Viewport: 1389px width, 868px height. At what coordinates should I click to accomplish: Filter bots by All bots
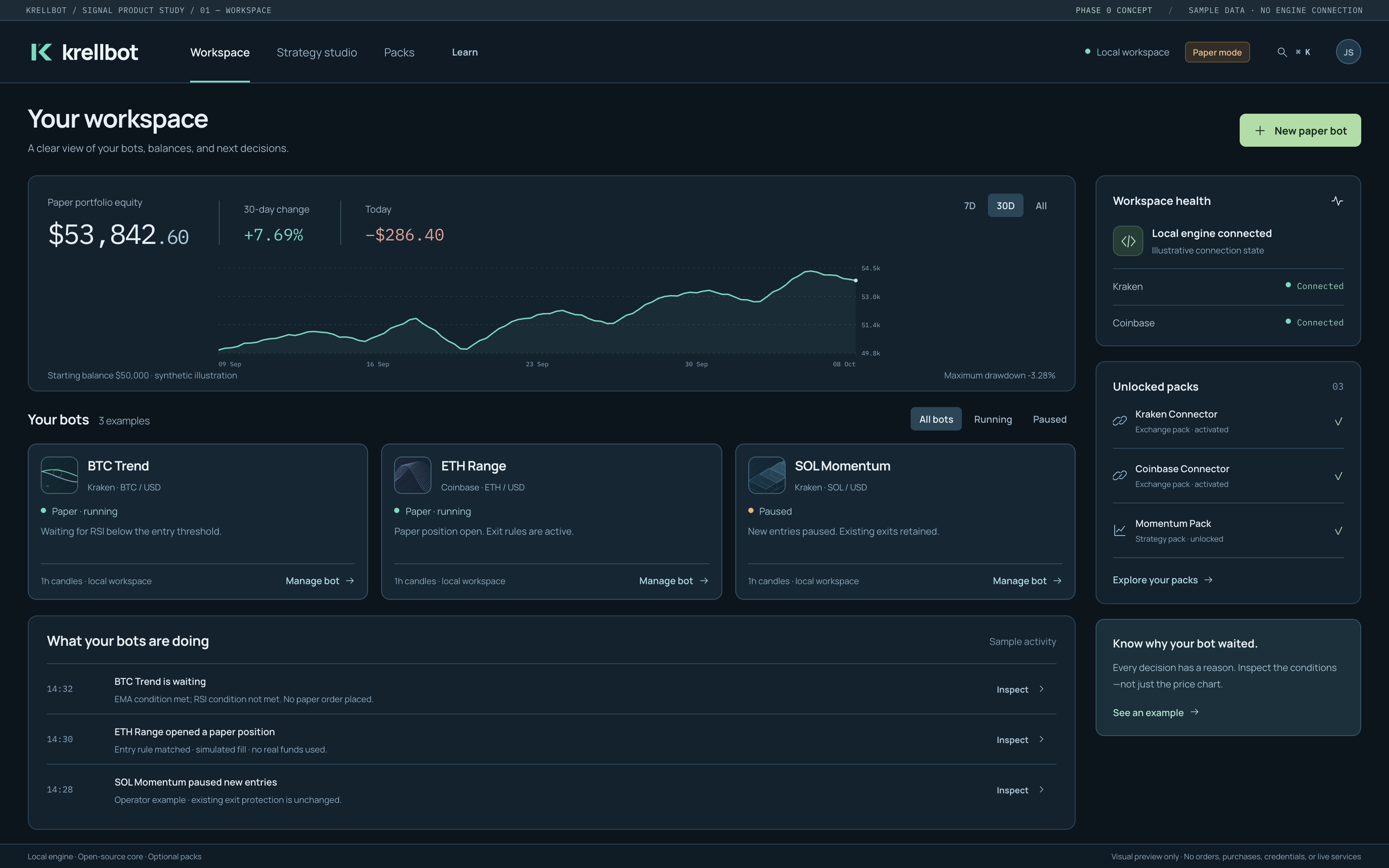coord(936,419)
